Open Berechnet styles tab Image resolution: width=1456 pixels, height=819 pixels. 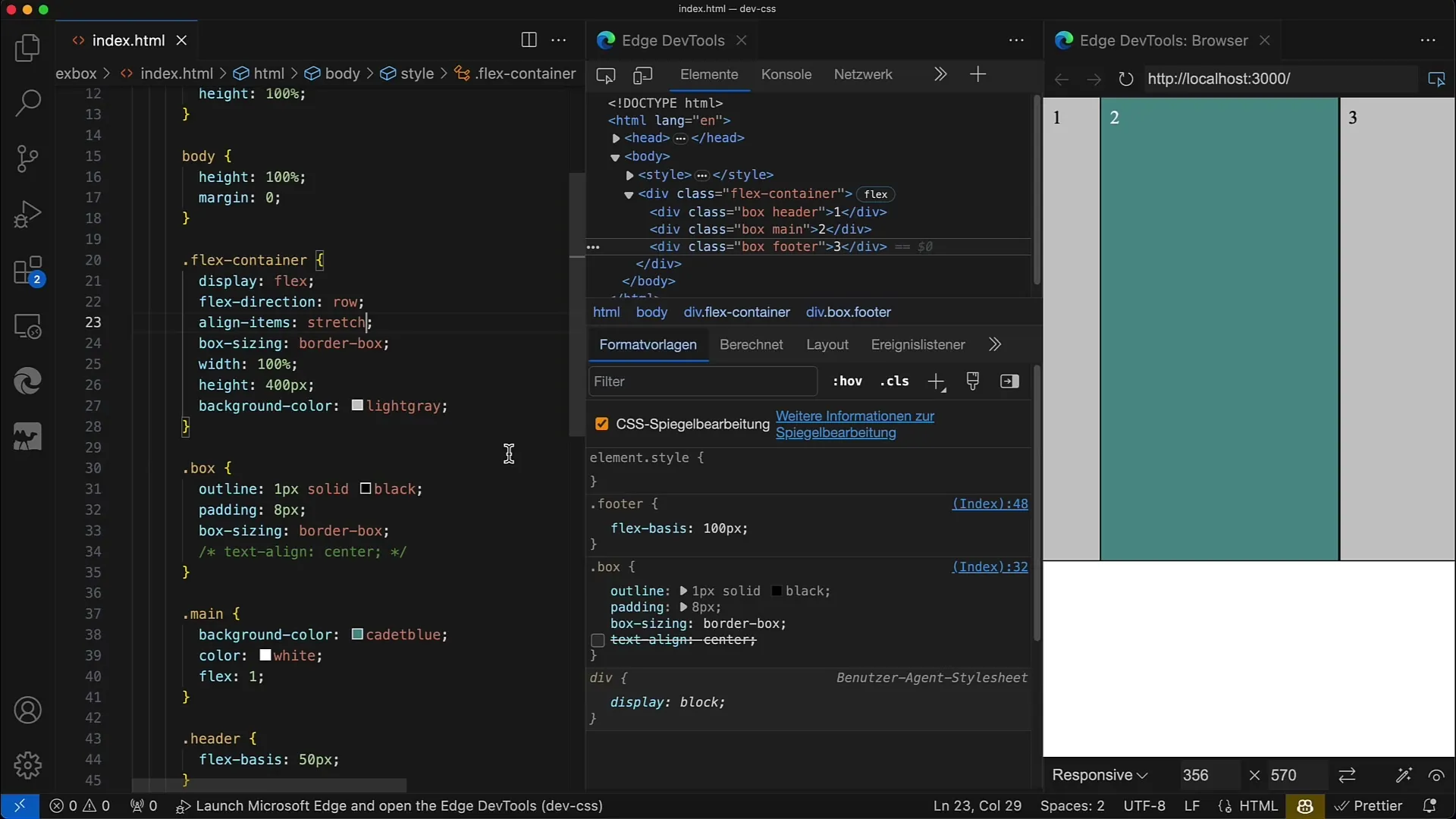click(751, 344)
